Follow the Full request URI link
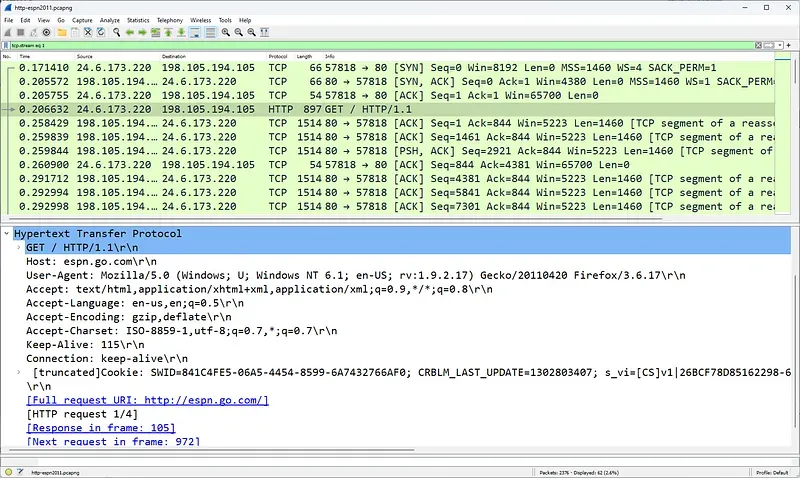 [147, 400]
